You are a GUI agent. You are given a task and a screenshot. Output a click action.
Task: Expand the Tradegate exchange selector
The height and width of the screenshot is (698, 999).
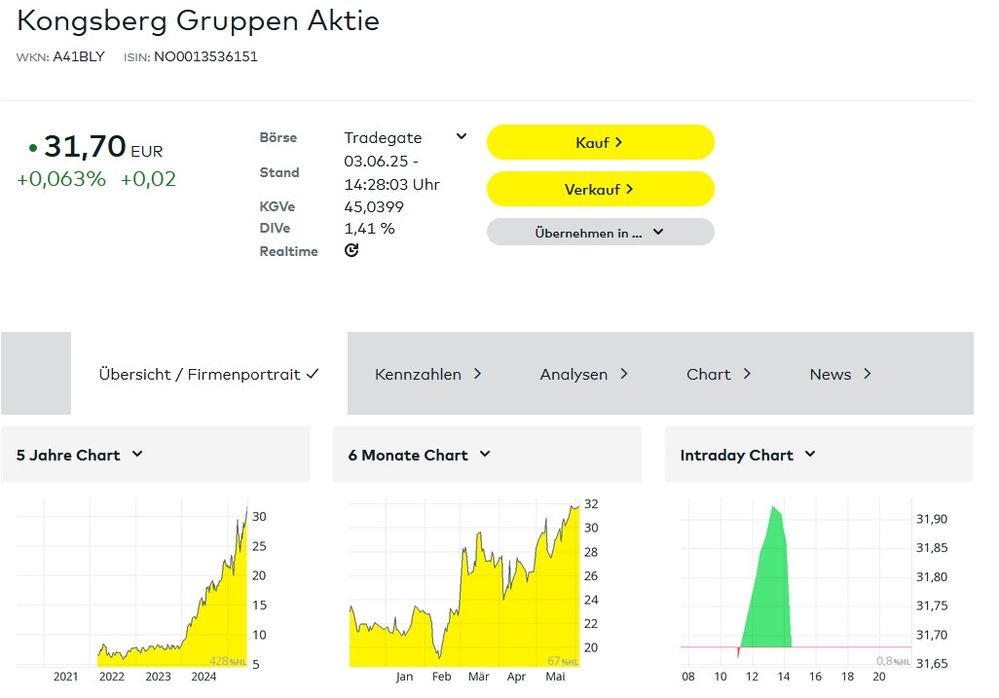pyautogui.click(x=461, y=137)
